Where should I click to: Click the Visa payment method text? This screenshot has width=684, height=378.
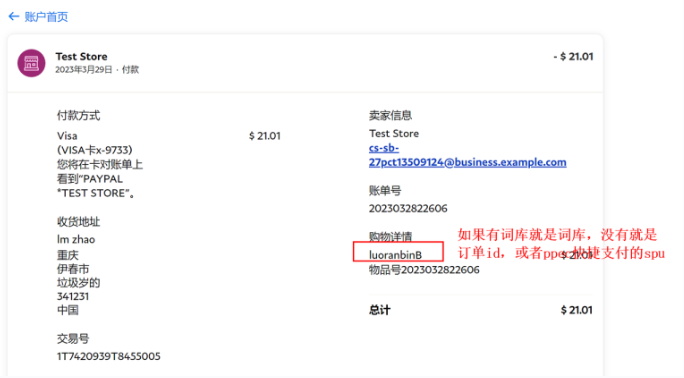point(67,136)
